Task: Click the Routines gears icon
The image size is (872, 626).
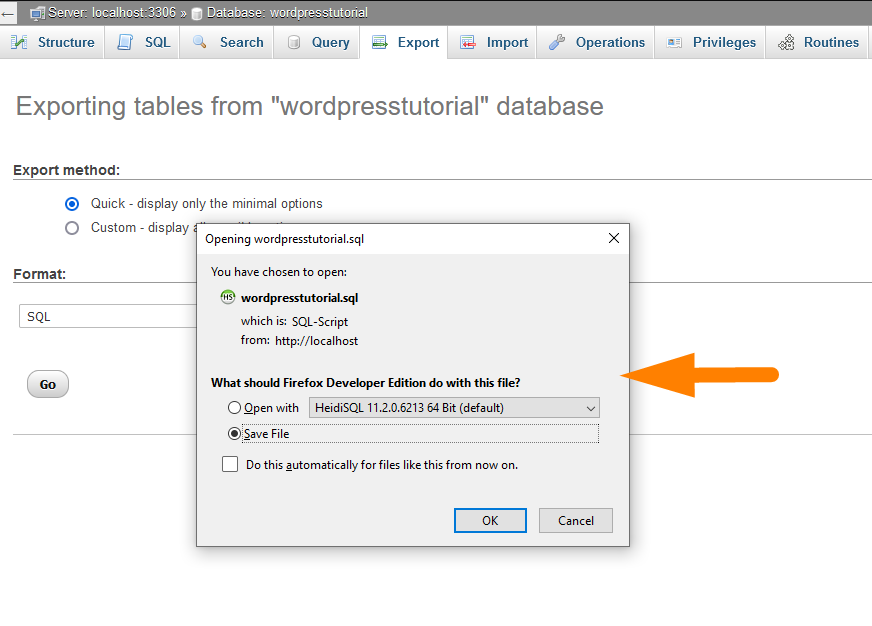Action: click(x=786, y=42)
